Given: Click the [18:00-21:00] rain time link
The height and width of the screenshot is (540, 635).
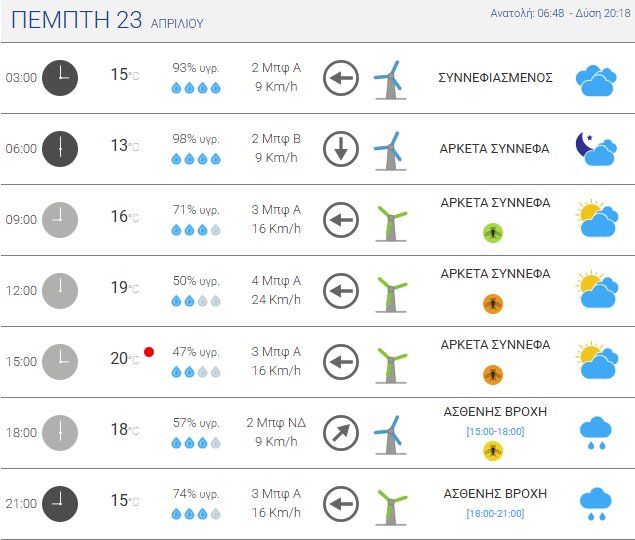Looking at the screenshot, I should pyautogui.click(x=495, y=514).
